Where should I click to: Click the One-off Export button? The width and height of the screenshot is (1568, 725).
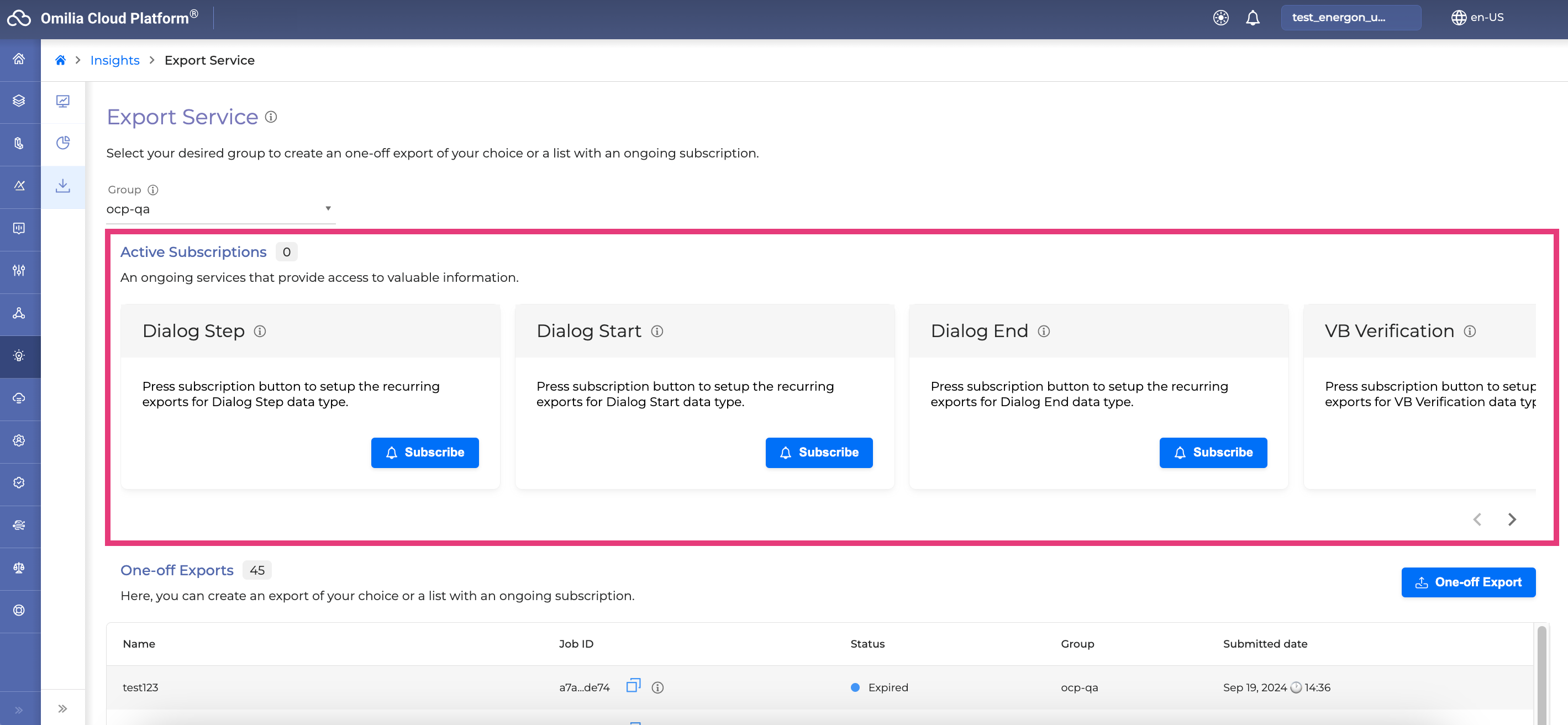point(1467,582)
